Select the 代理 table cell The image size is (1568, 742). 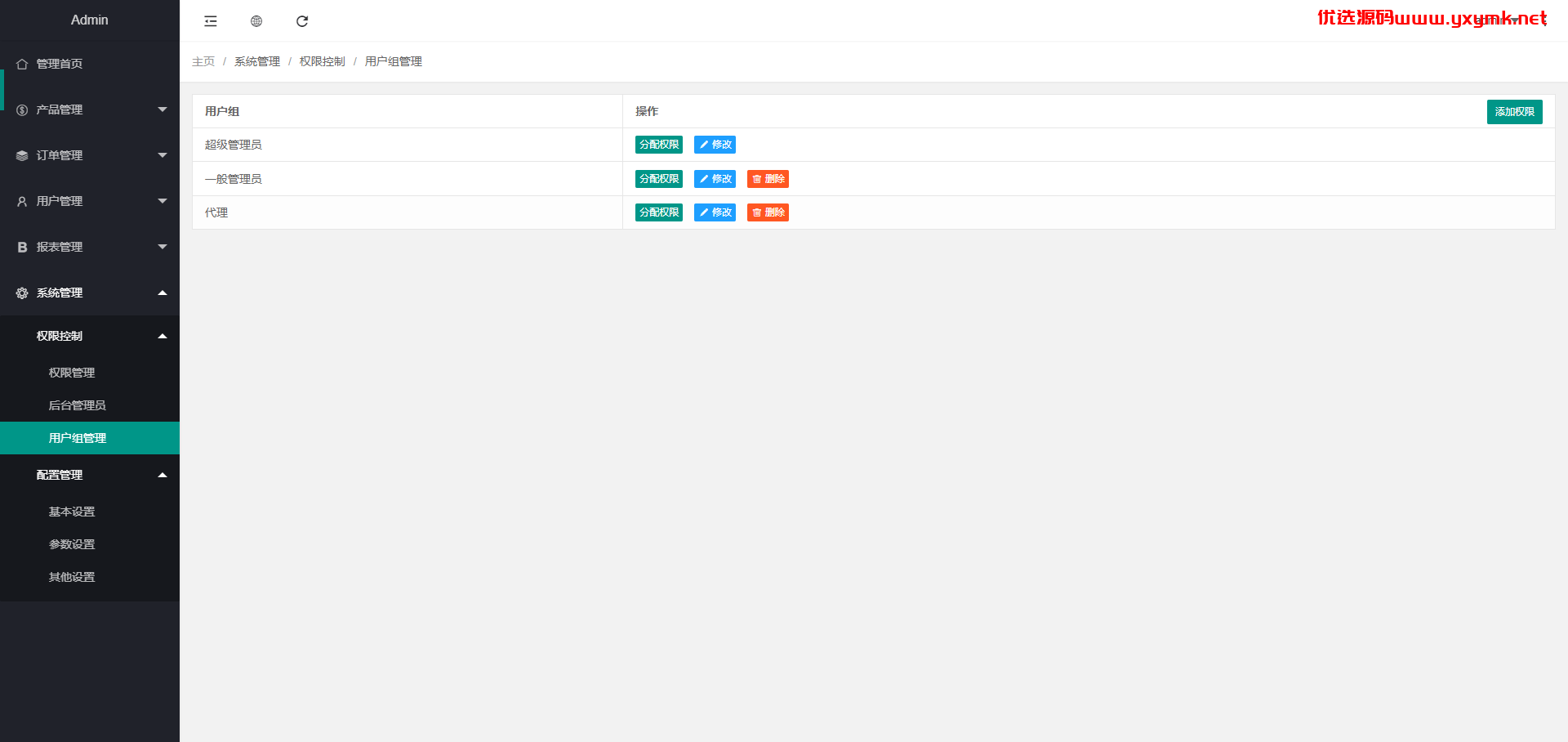point(408,212)
